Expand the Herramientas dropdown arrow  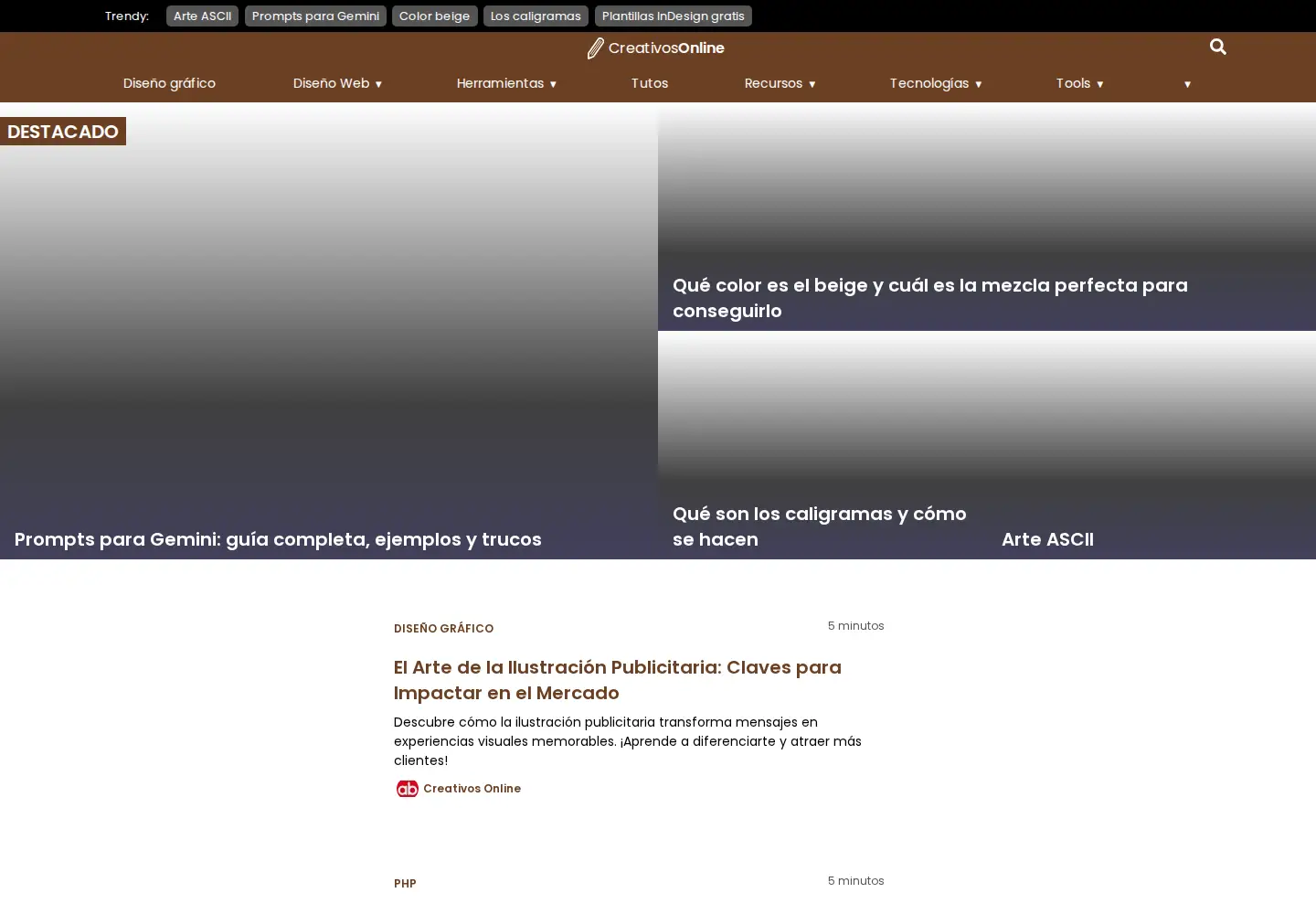coord(553,84)
